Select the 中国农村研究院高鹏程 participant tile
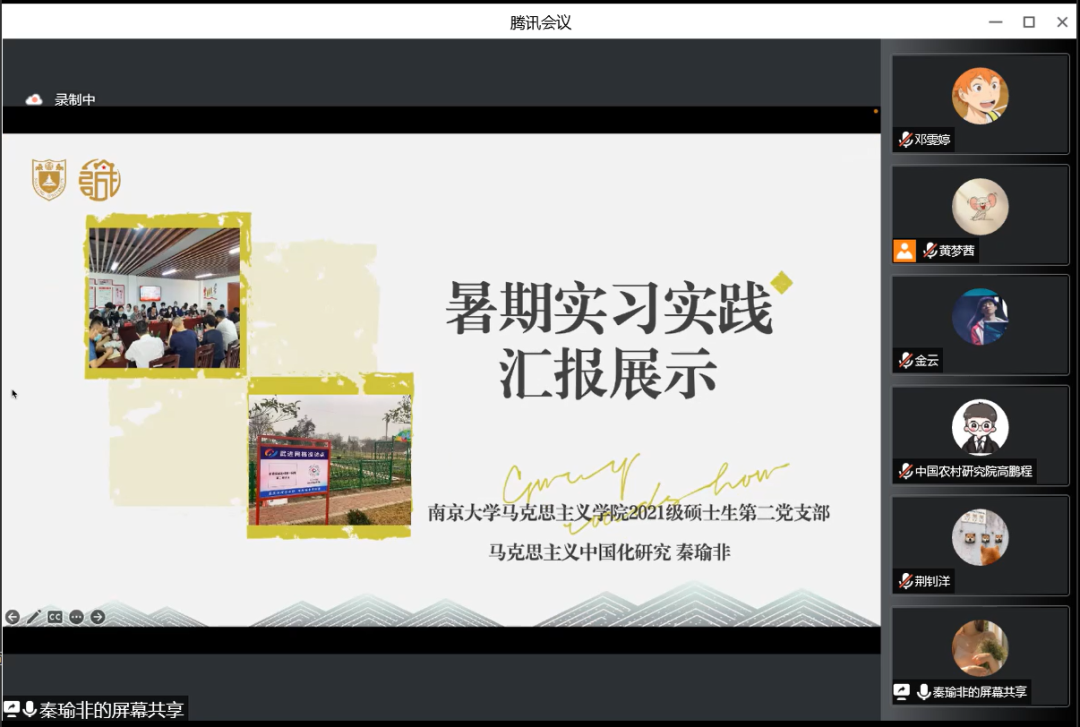 point(980,435)
